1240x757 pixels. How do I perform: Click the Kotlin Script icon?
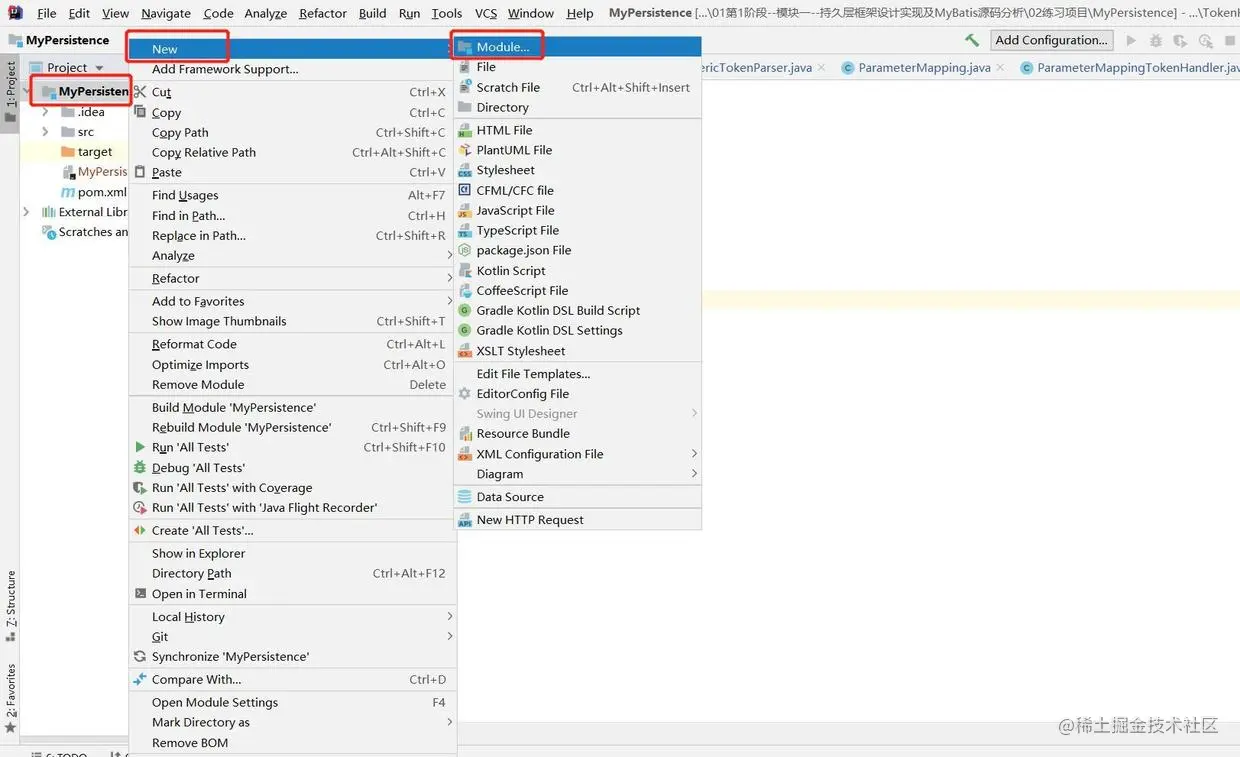[x=464, y=270]
